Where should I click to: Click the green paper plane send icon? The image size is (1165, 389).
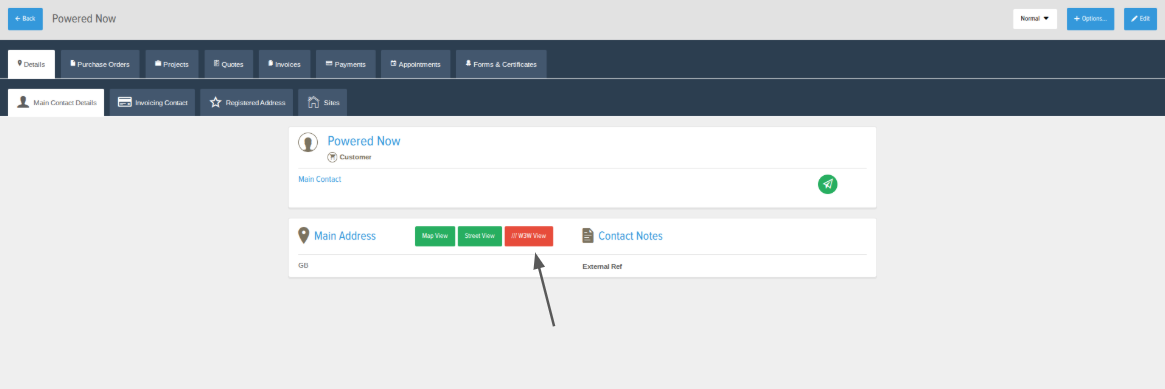(x=828, y=184)
